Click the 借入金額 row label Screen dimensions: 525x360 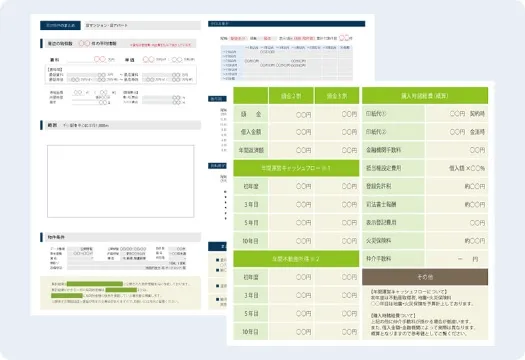coord(251,132)
